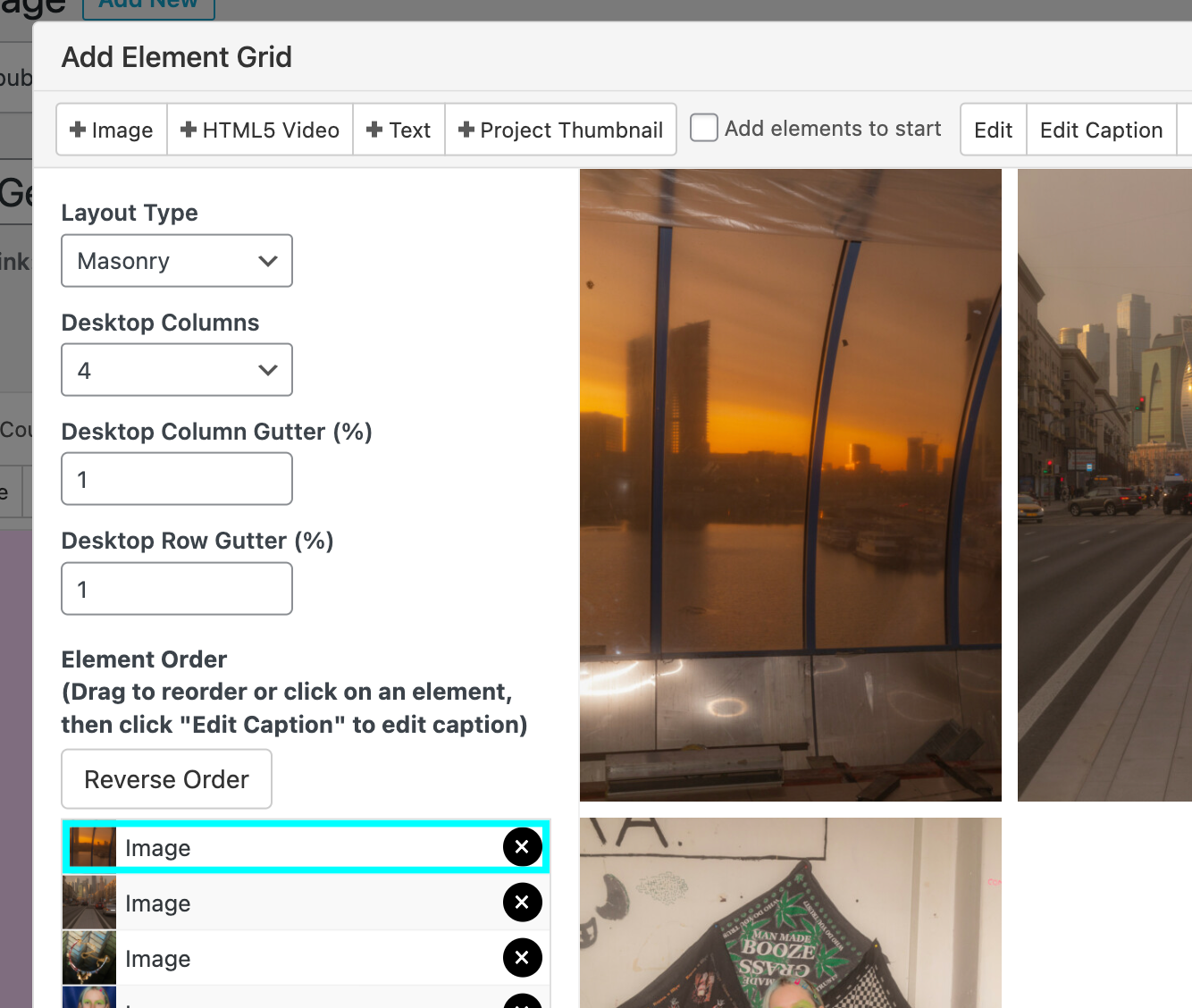Click the add Image button
Viewport: 1192px width, 1008px height.
112,130
